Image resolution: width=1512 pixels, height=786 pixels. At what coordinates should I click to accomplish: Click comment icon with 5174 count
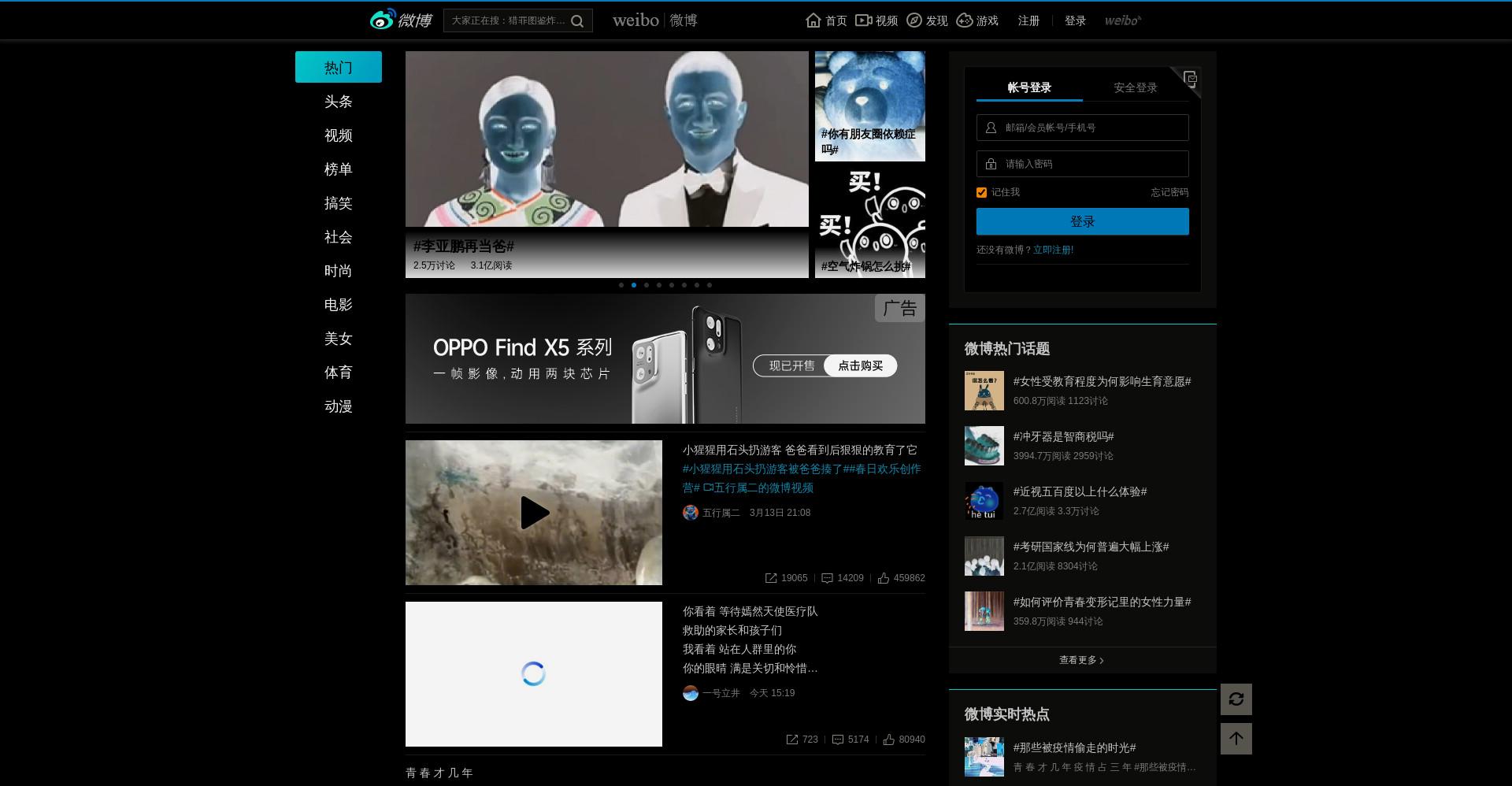click(x=838, y=740)
